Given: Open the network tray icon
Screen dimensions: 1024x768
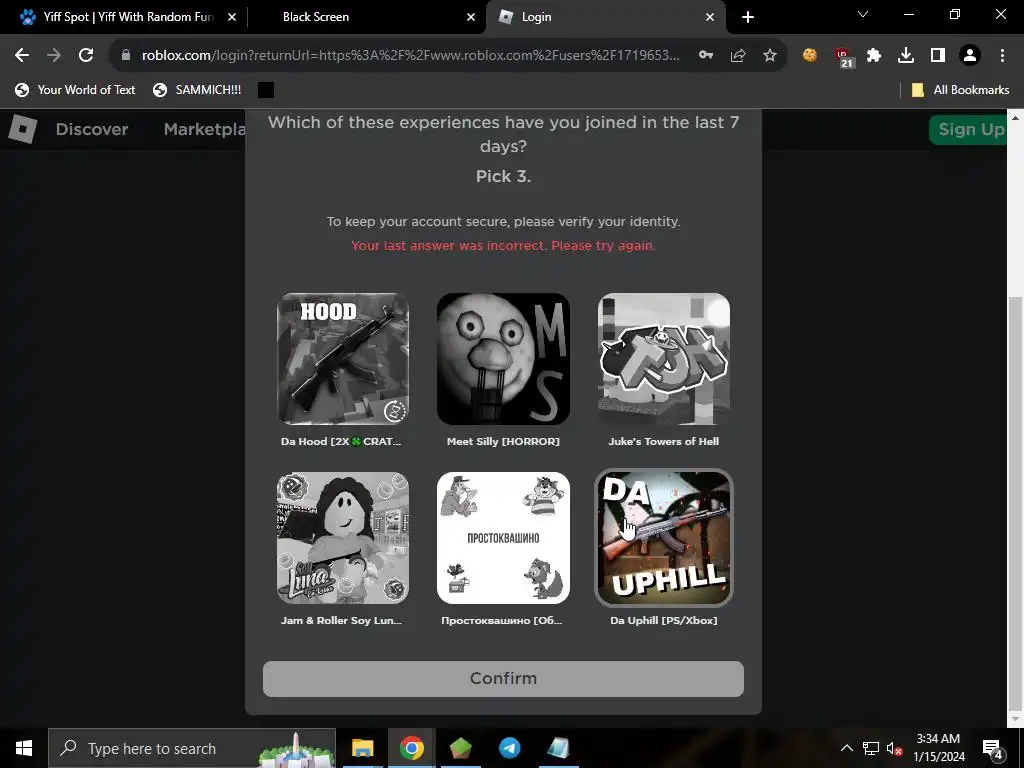Looking at the screenshot, I should point(871,748).
